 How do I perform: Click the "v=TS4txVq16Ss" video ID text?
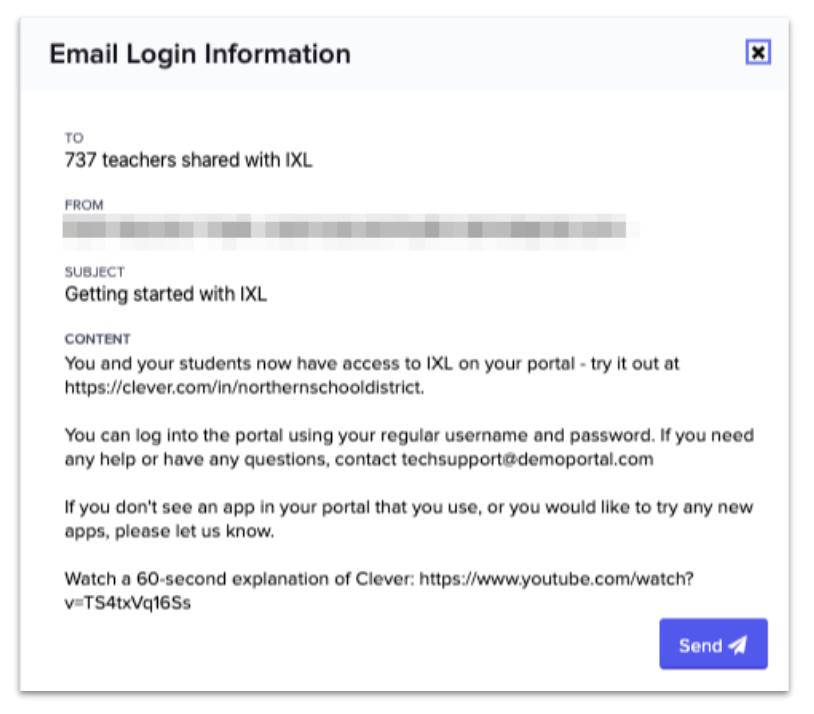(127, 603)
